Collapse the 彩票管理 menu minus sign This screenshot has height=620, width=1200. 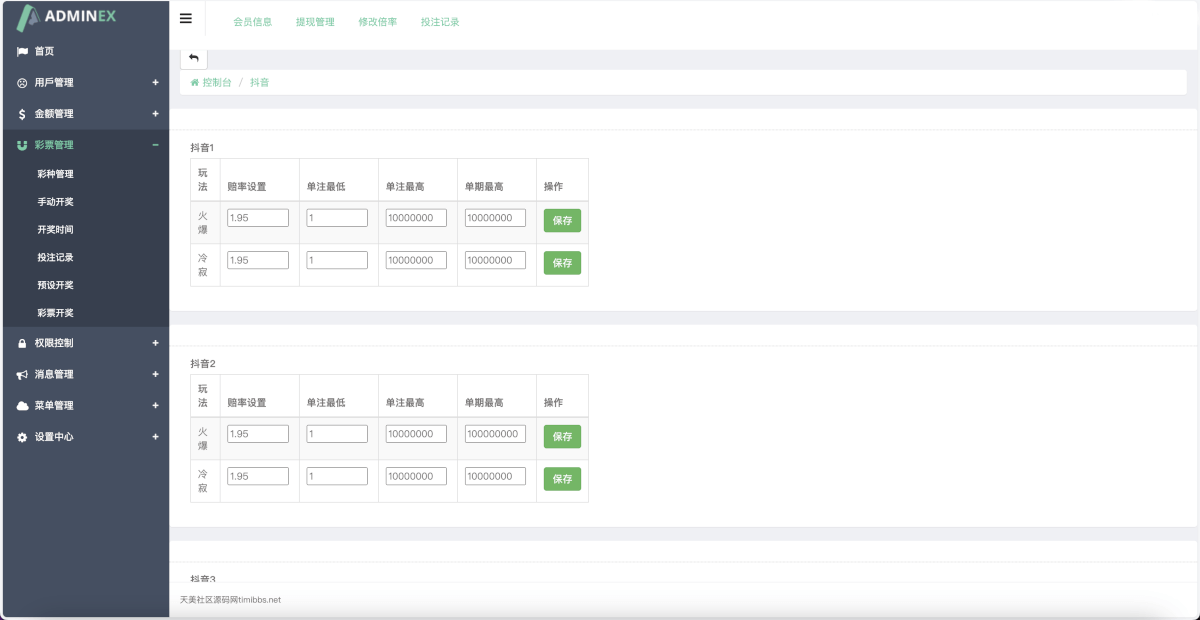tap(155, 145)
